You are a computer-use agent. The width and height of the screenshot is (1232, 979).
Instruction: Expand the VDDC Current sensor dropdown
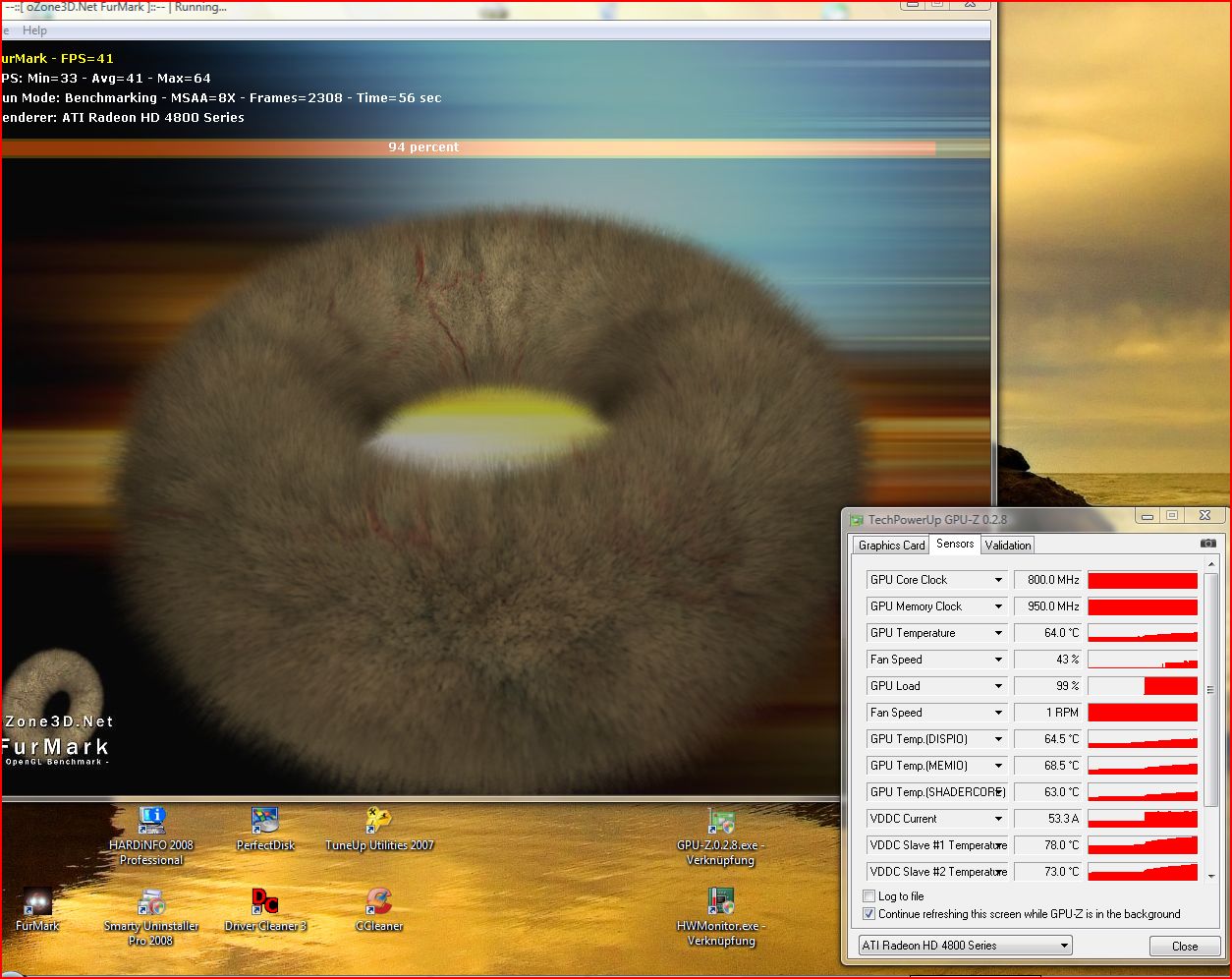(998, 819)
